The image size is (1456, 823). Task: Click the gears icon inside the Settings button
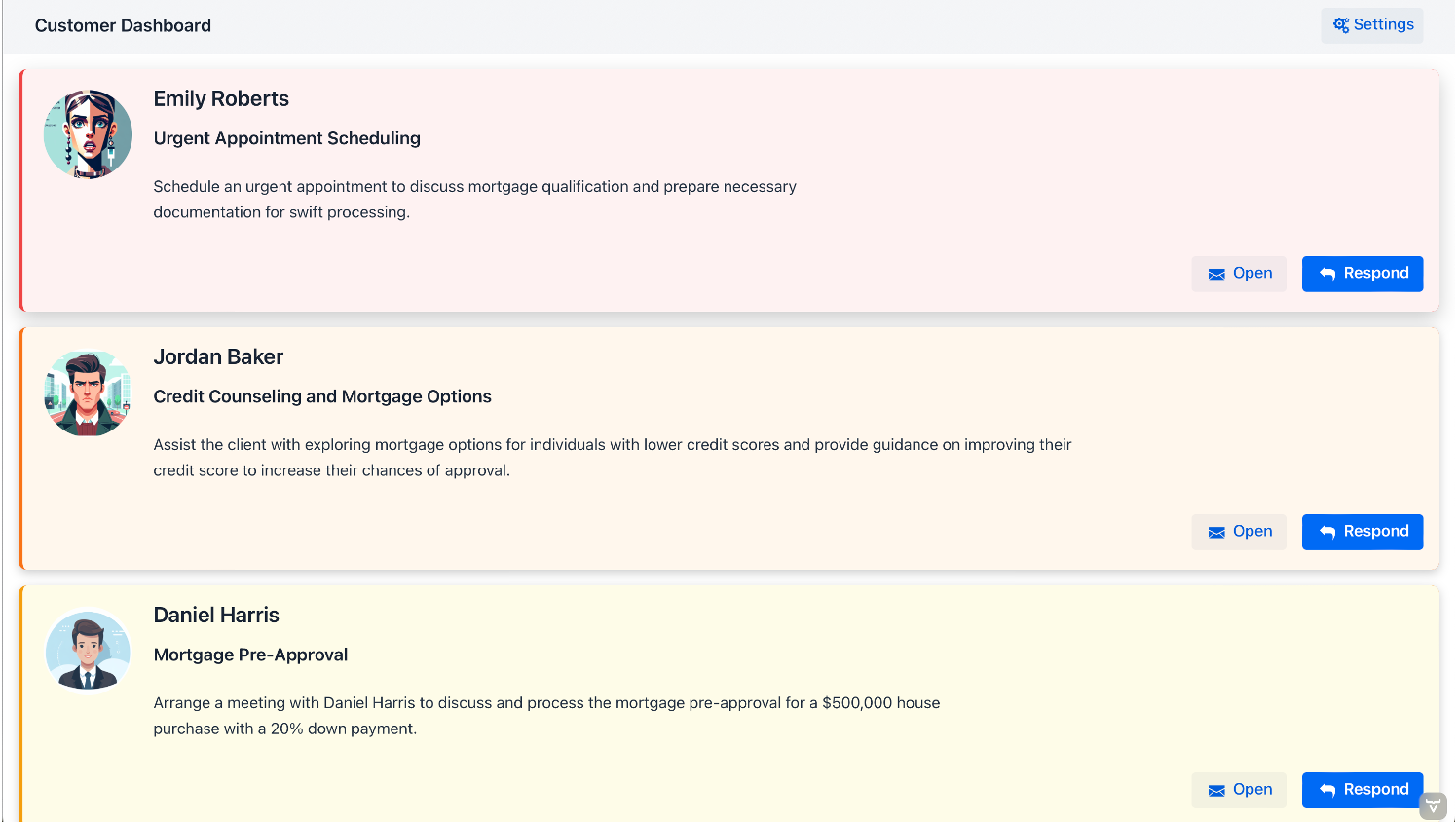(1339, 24)
